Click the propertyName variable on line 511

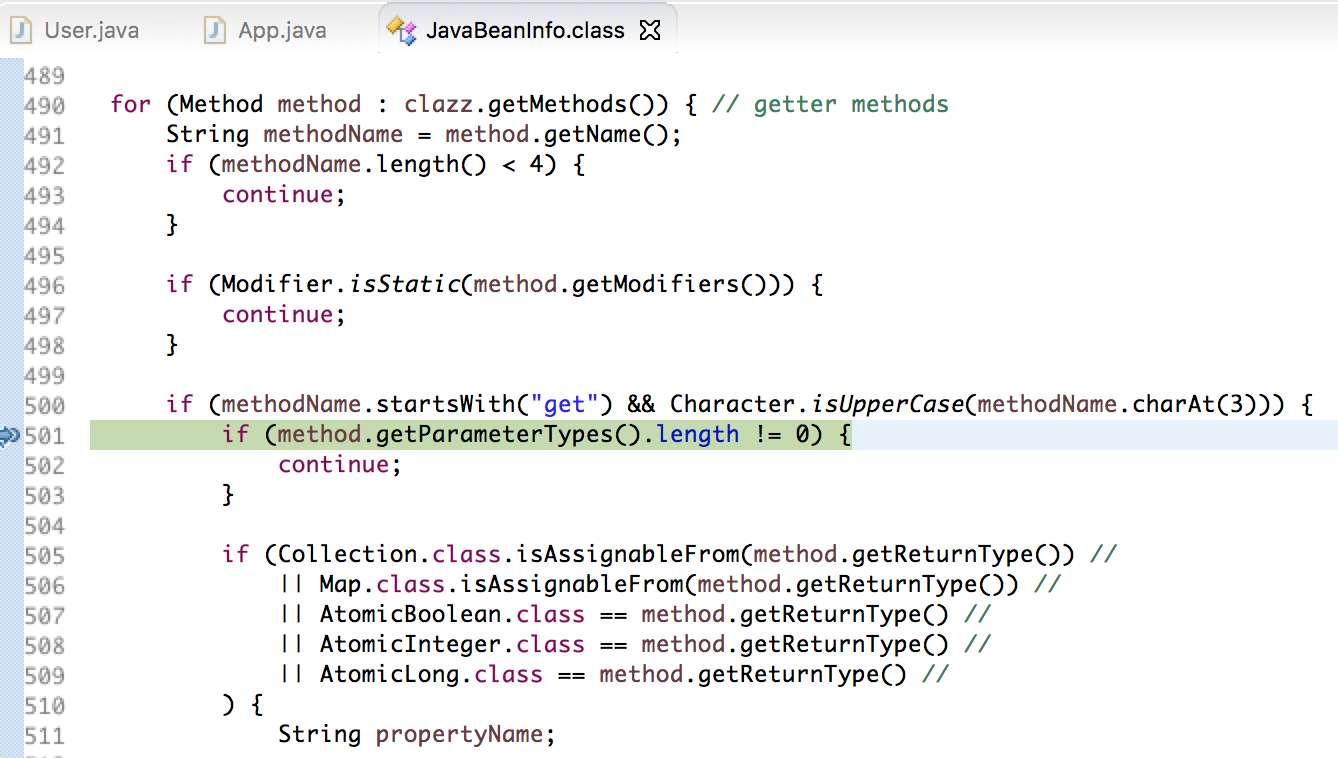(x=459, y=735)
